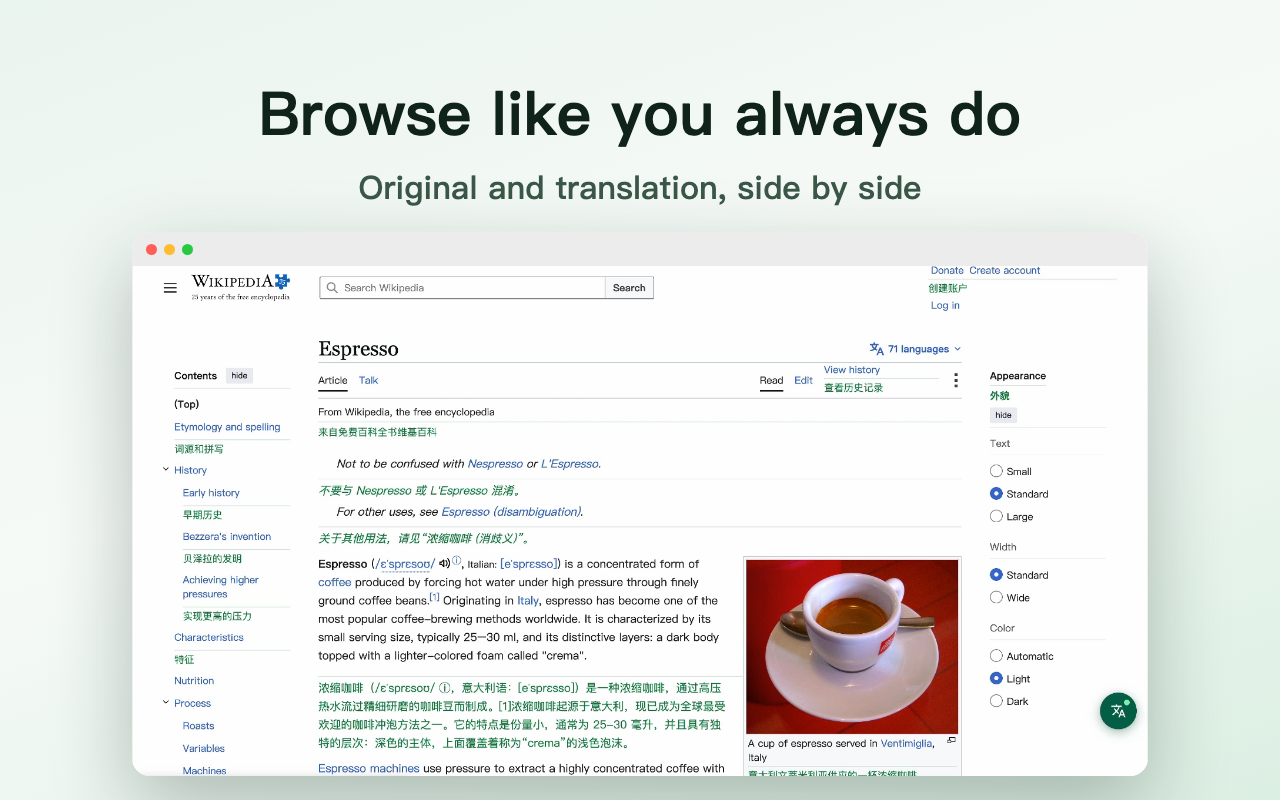Go to Roasts section
Image resolution: width=1280 pixels, height=800 pixels.
pos(198,726)
